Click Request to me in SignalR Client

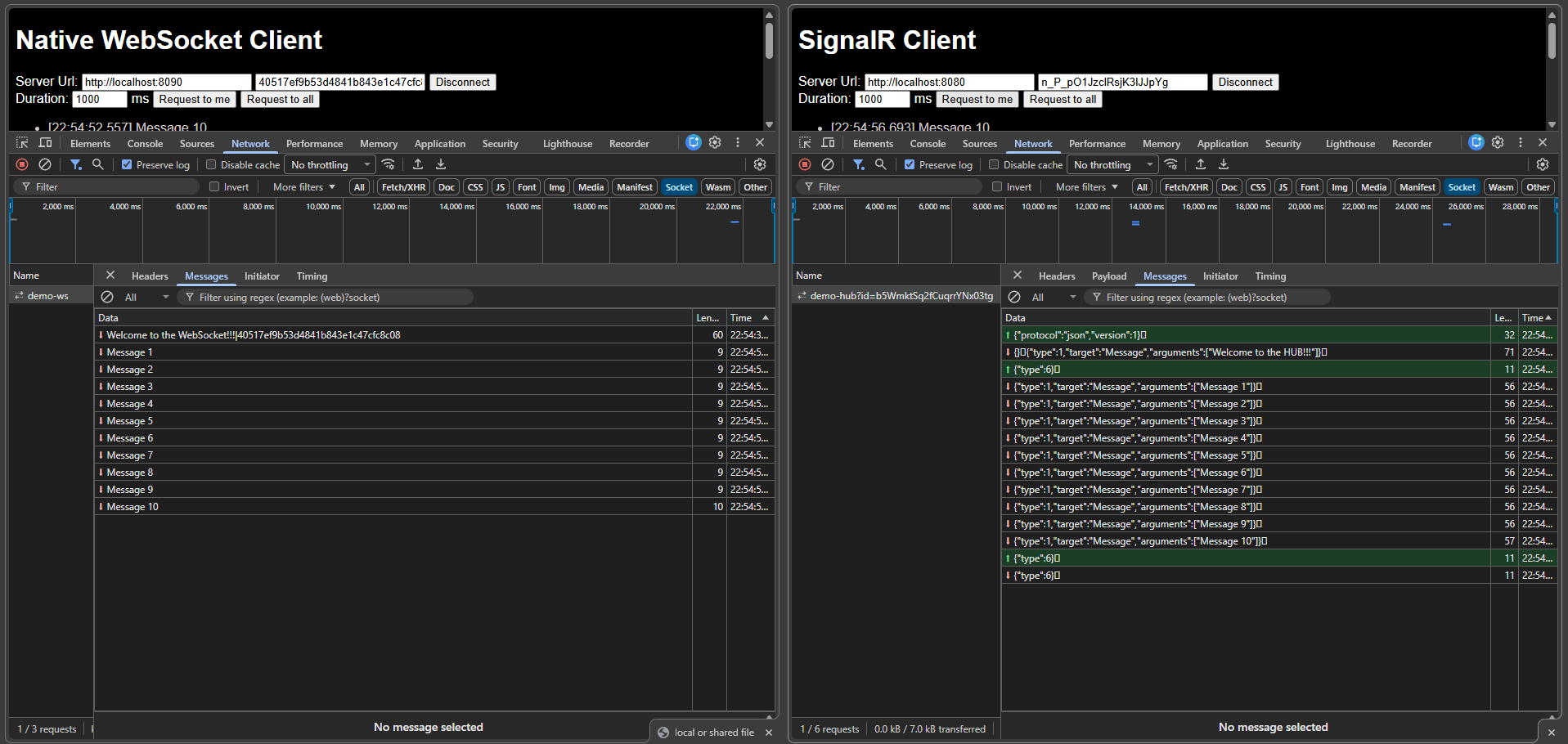pyautogui.click(x=977, y=99)
